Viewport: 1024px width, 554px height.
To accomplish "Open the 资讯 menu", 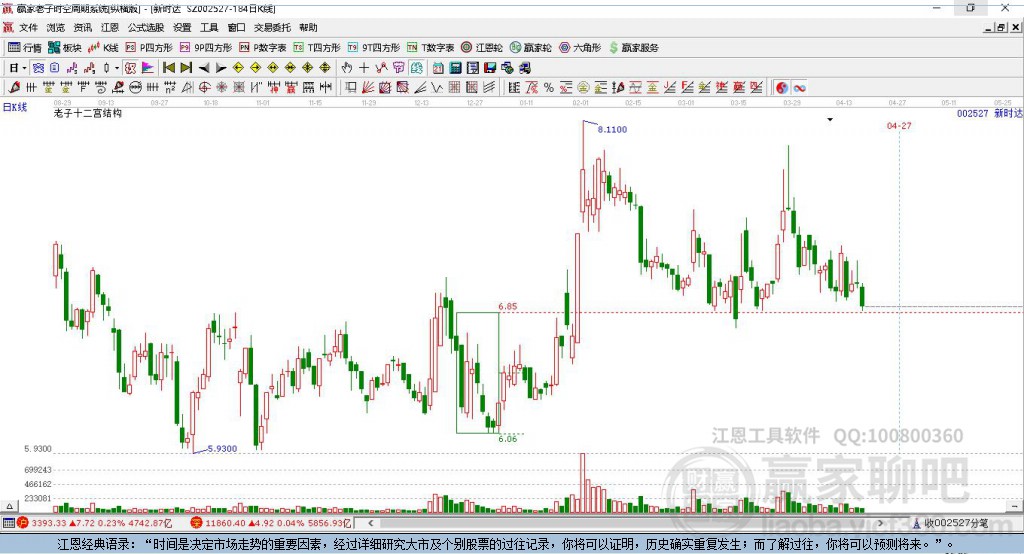I will 83,27.
